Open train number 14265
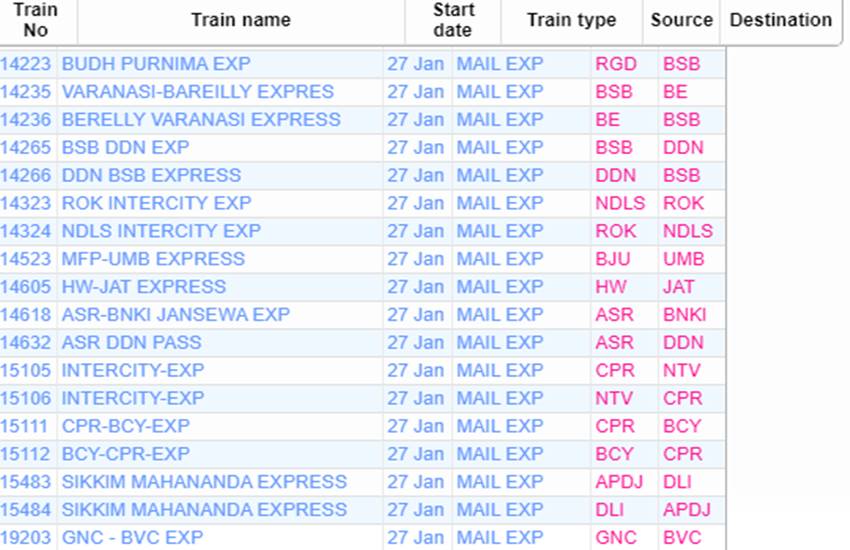 26,147
